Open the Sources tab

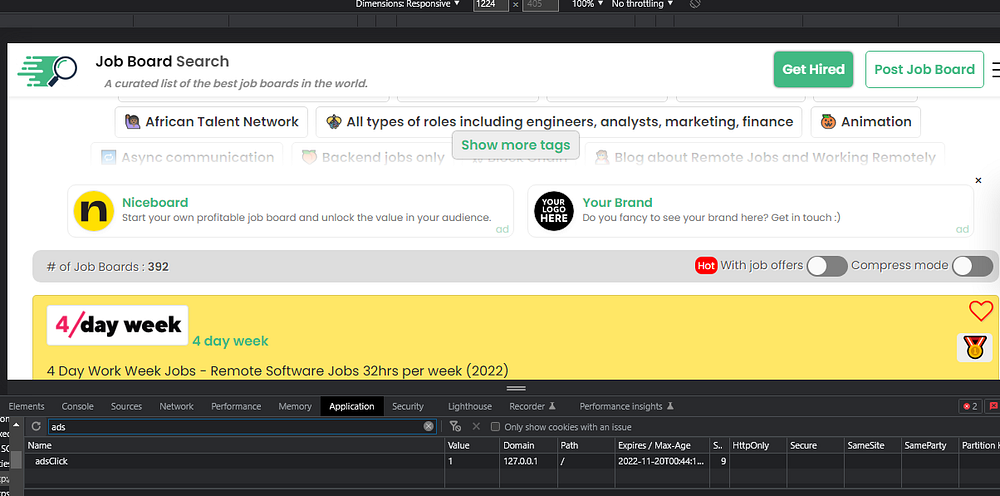coord(126,406)
